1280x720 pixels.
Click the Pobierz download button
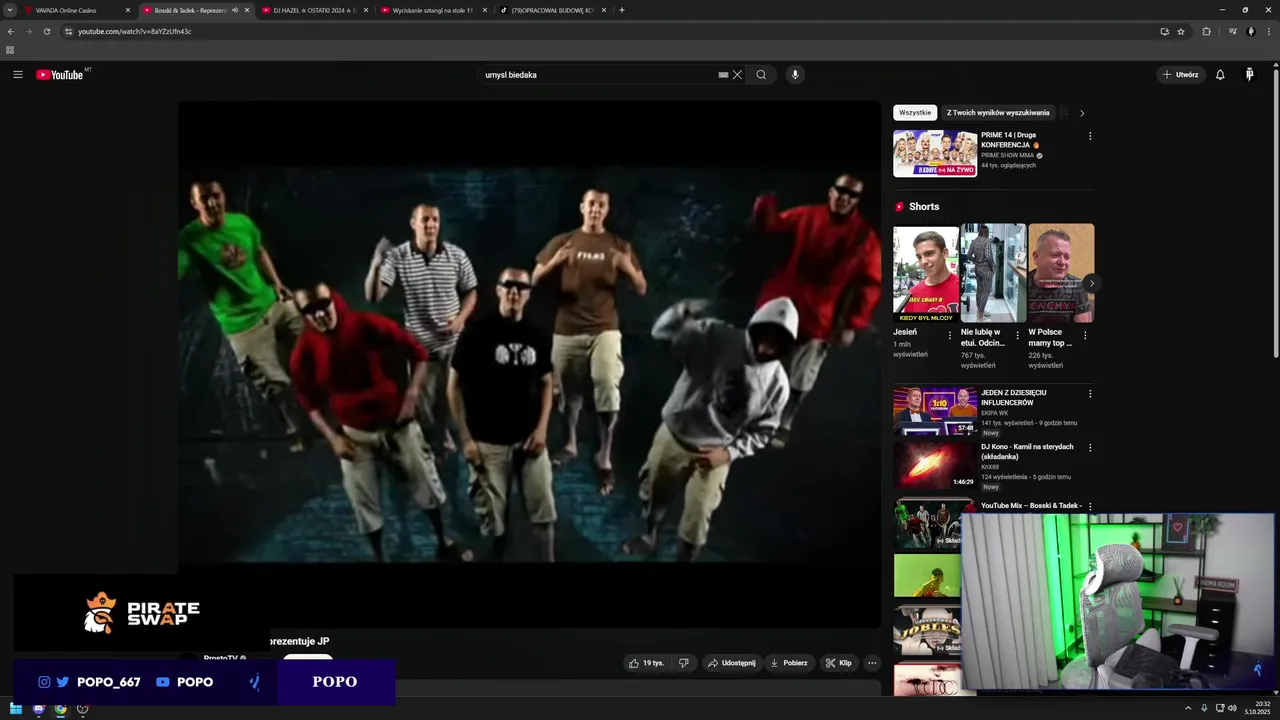789,663
